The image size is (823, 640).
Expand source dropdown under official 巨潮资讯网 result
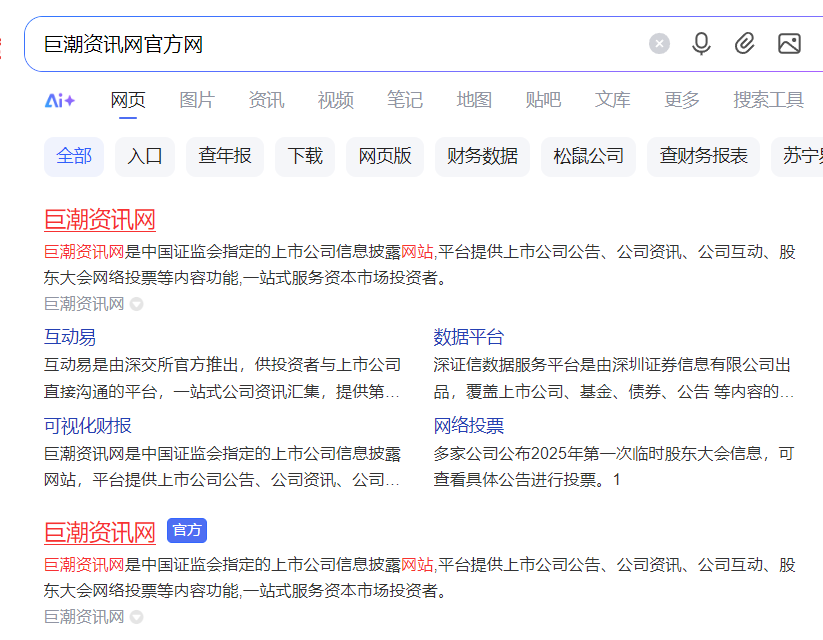pos(136,617)
